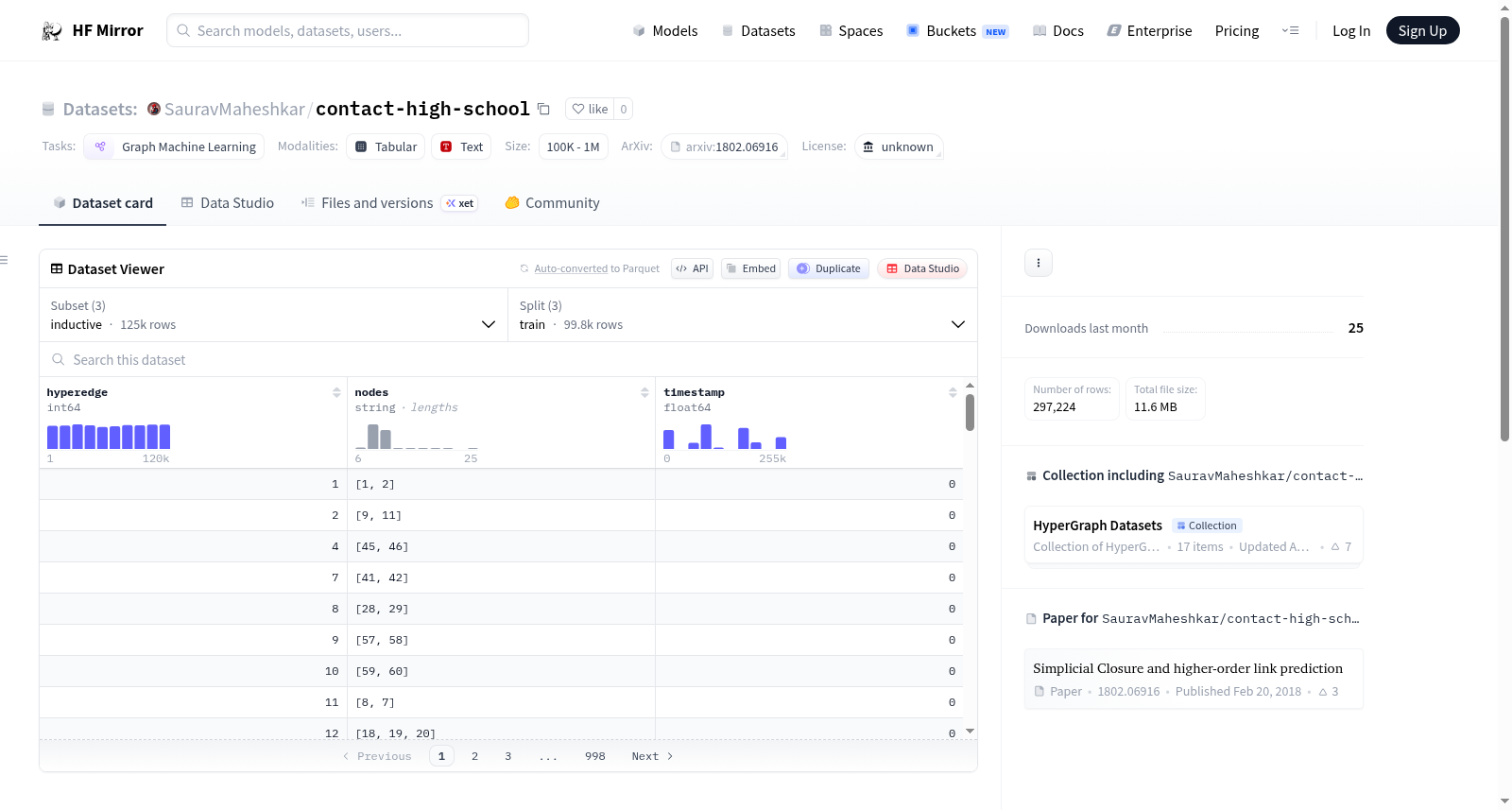The width and height of the screenshot is (1512, 810).
Task: Go to page 2 of the dataset
Action: pos(474,756)
